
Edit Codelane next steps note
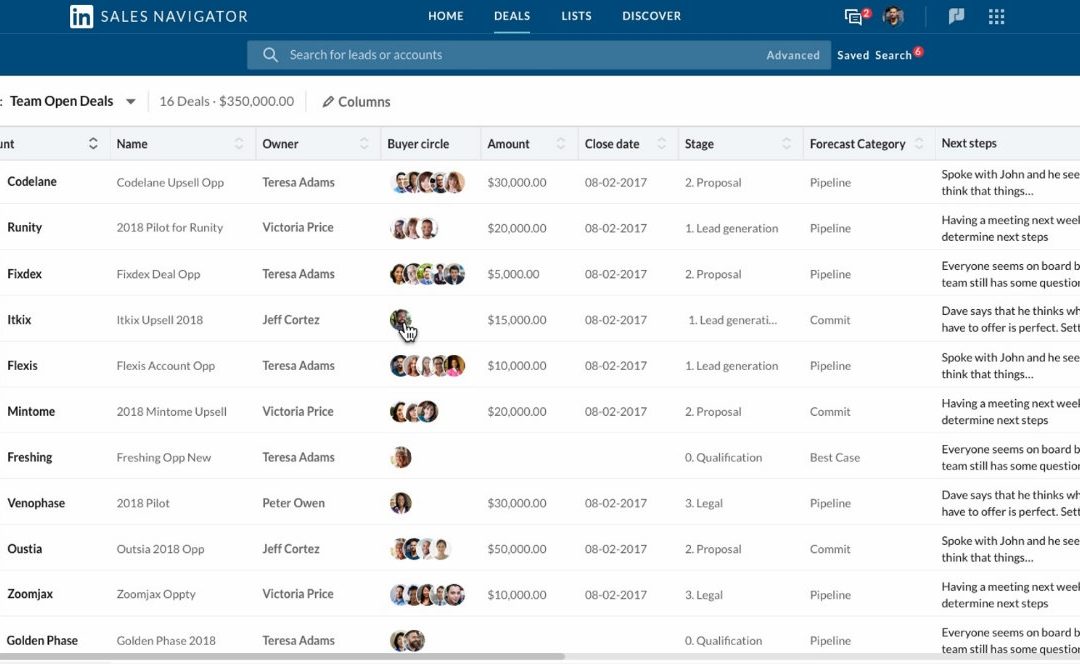tap(1010, 183)
